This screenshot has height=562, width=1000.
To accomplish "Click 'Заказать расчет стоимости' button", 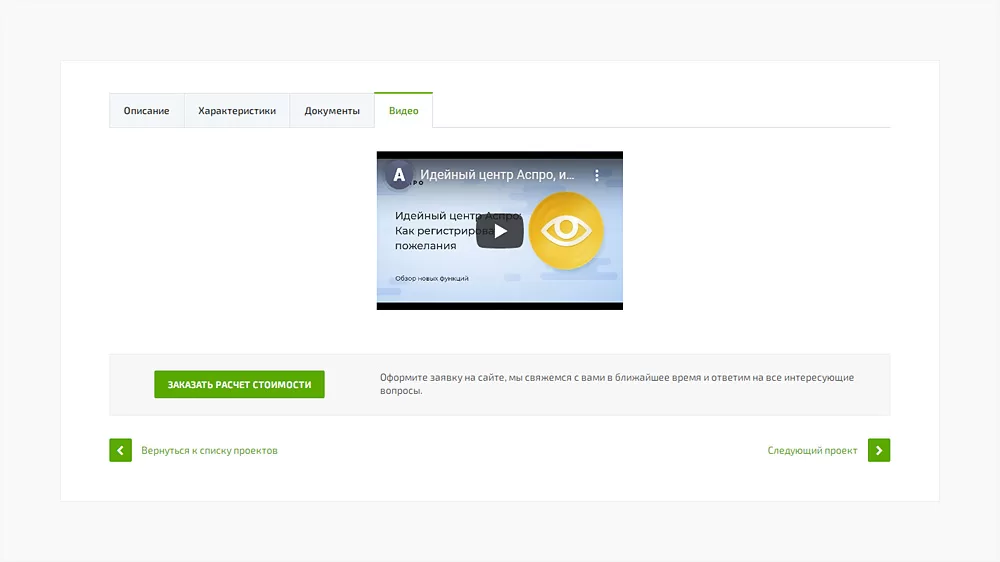I will (x=239, y=384).
